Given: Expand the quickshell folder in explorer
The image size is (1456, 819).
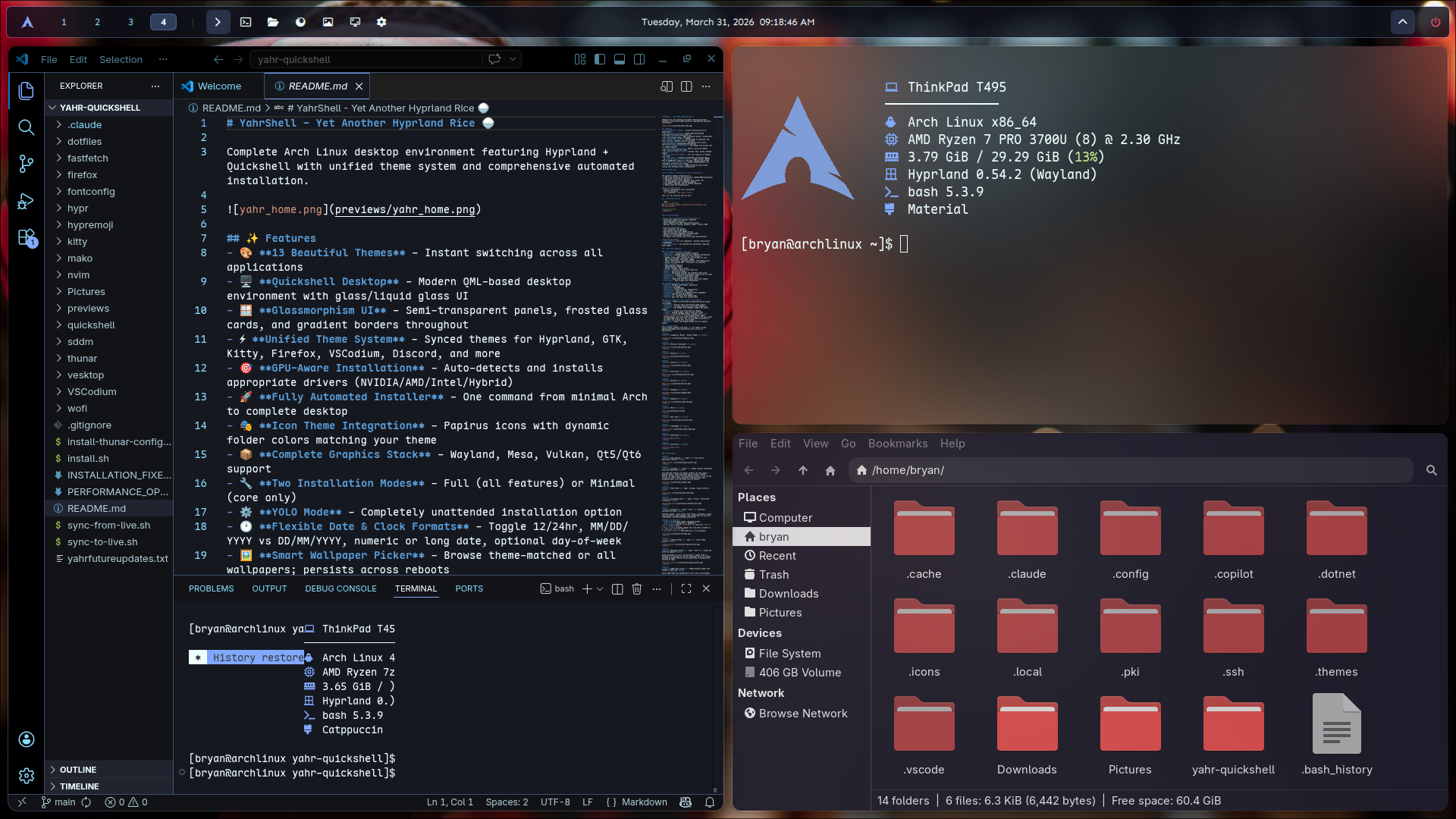Looking at the screenshot, I should tap(109, 325).
